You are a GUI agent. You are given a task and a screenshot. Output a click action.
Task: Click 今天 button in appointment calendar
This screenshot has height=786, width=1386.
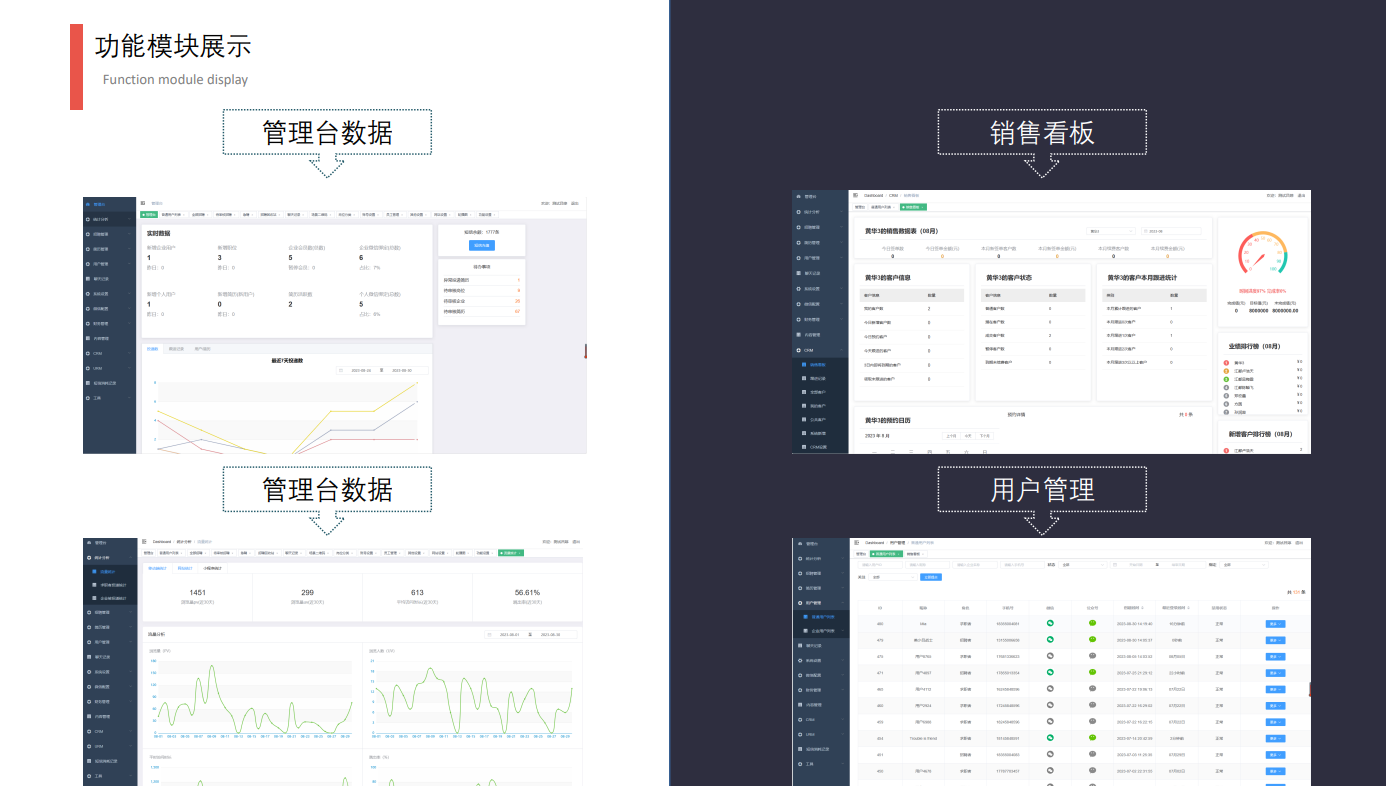coord(968,436)
